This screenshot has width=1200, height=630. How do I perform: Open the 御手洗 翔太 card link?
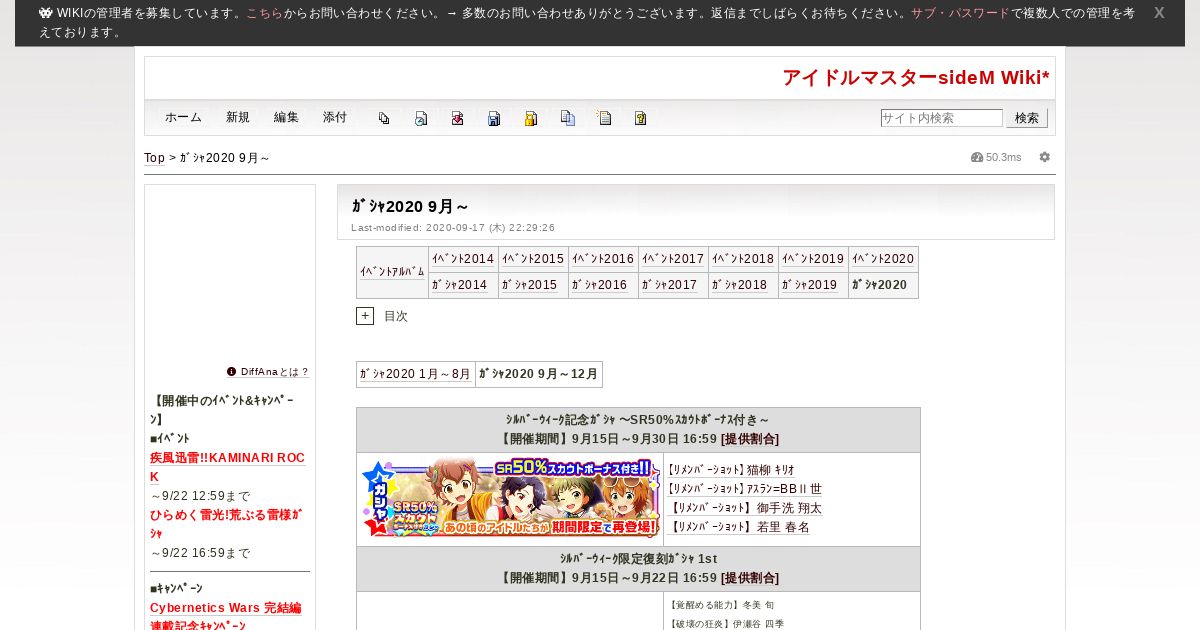(x=745, y=508)
